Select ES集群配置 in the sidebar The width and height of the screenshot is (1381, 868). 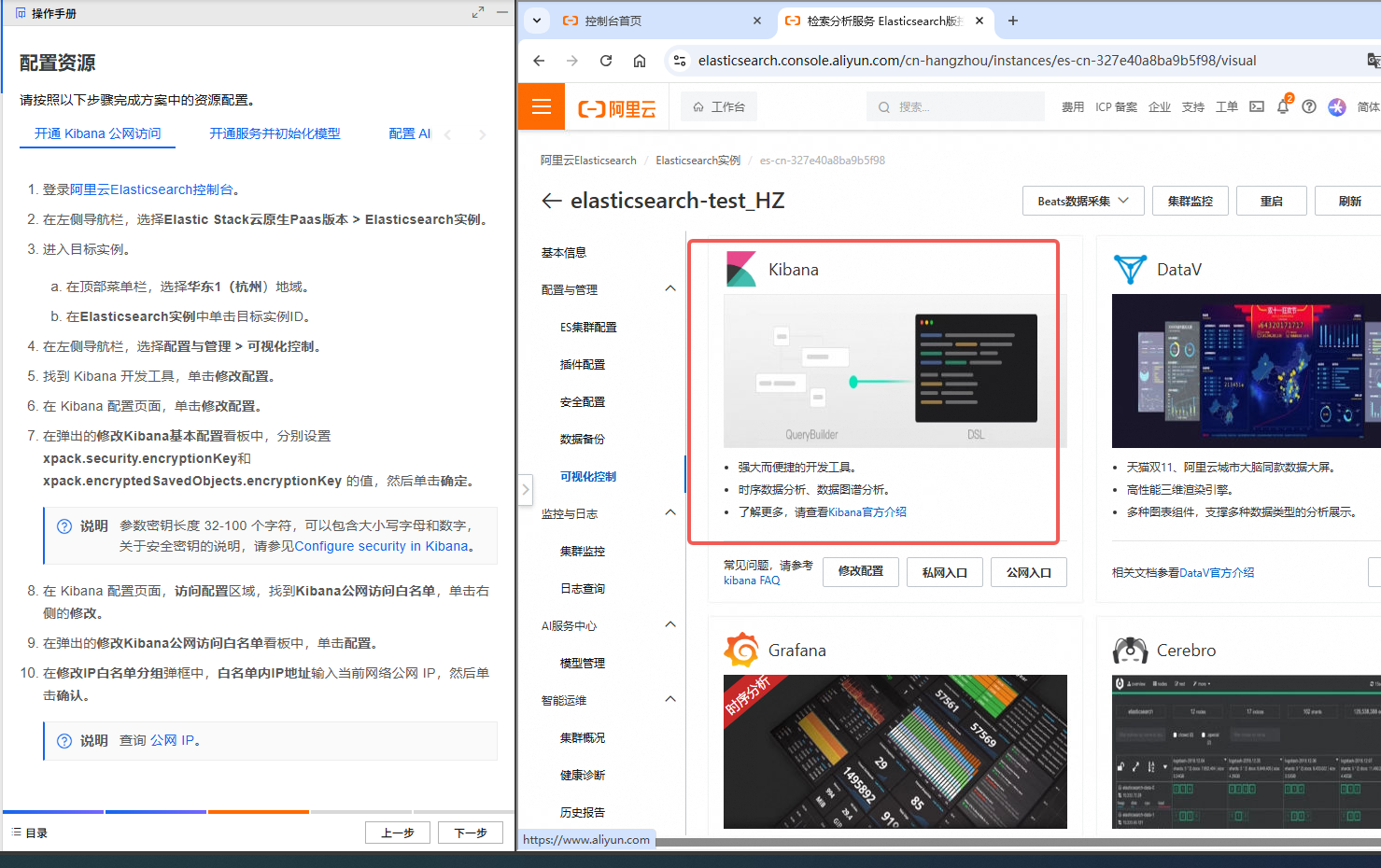588,328
